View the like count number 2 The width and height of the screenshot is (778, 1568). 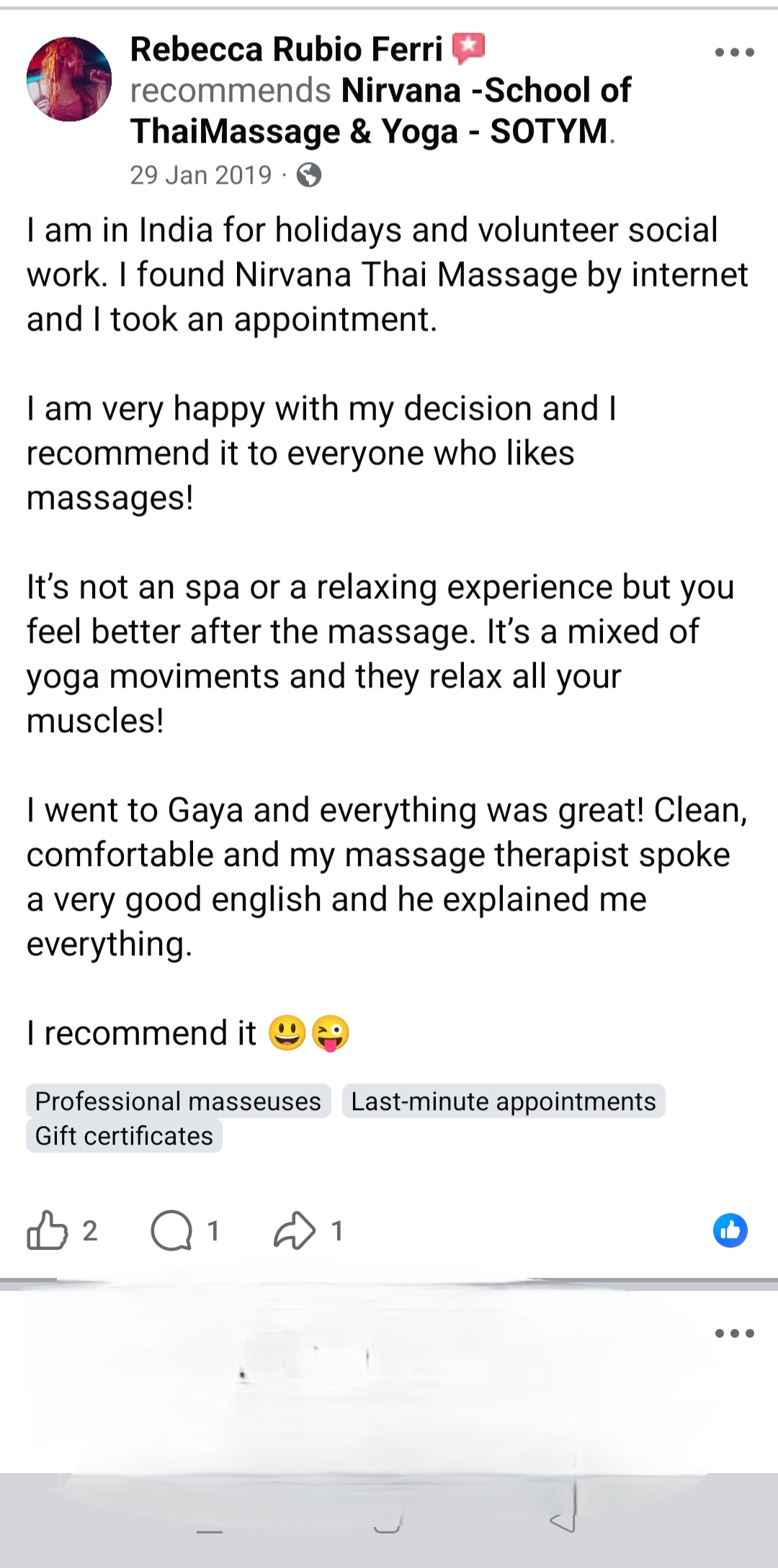(x=90, y=1231)
